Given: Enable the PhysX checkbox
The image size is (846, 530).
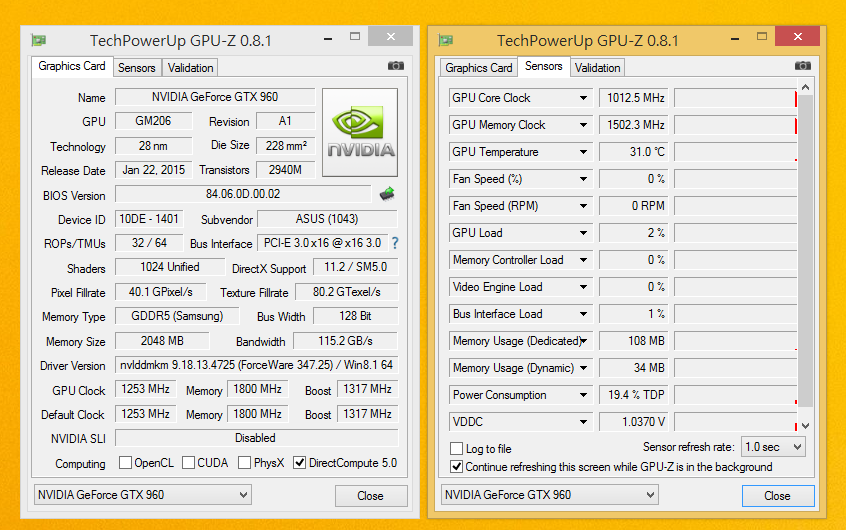Looking at the screenshot, I should coord(244,463).
